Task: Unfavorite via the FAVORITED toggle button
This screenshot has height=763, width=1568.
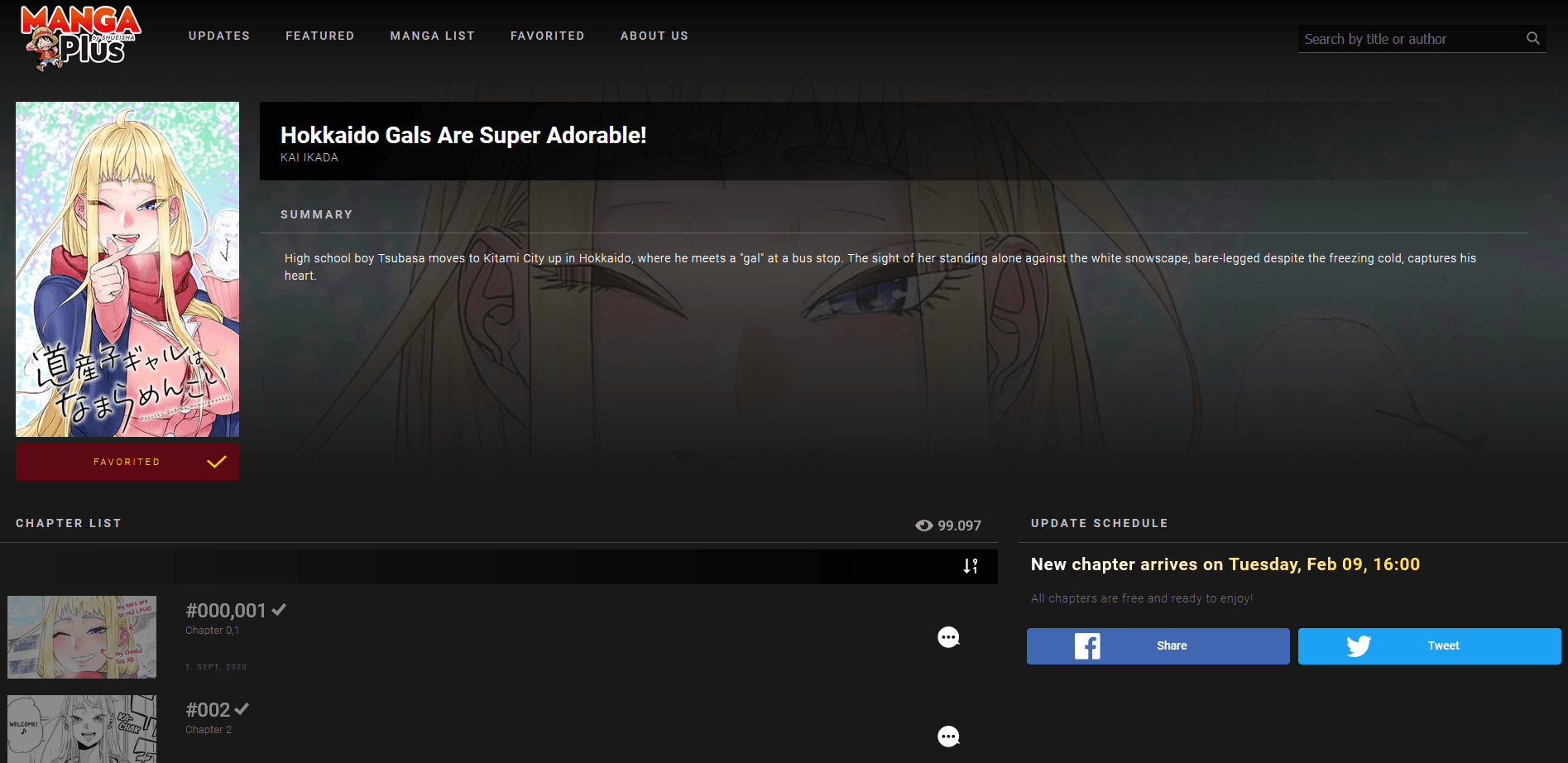Action: [x=127, y=462]
